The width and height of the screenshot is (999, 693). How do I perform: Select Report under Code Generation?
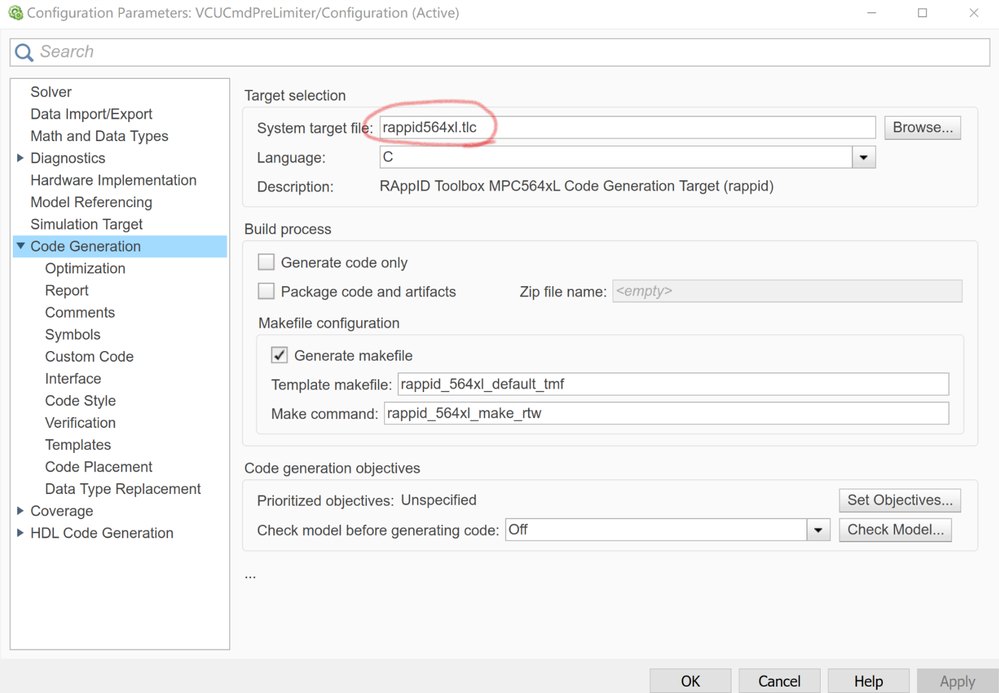pos(66,290)
